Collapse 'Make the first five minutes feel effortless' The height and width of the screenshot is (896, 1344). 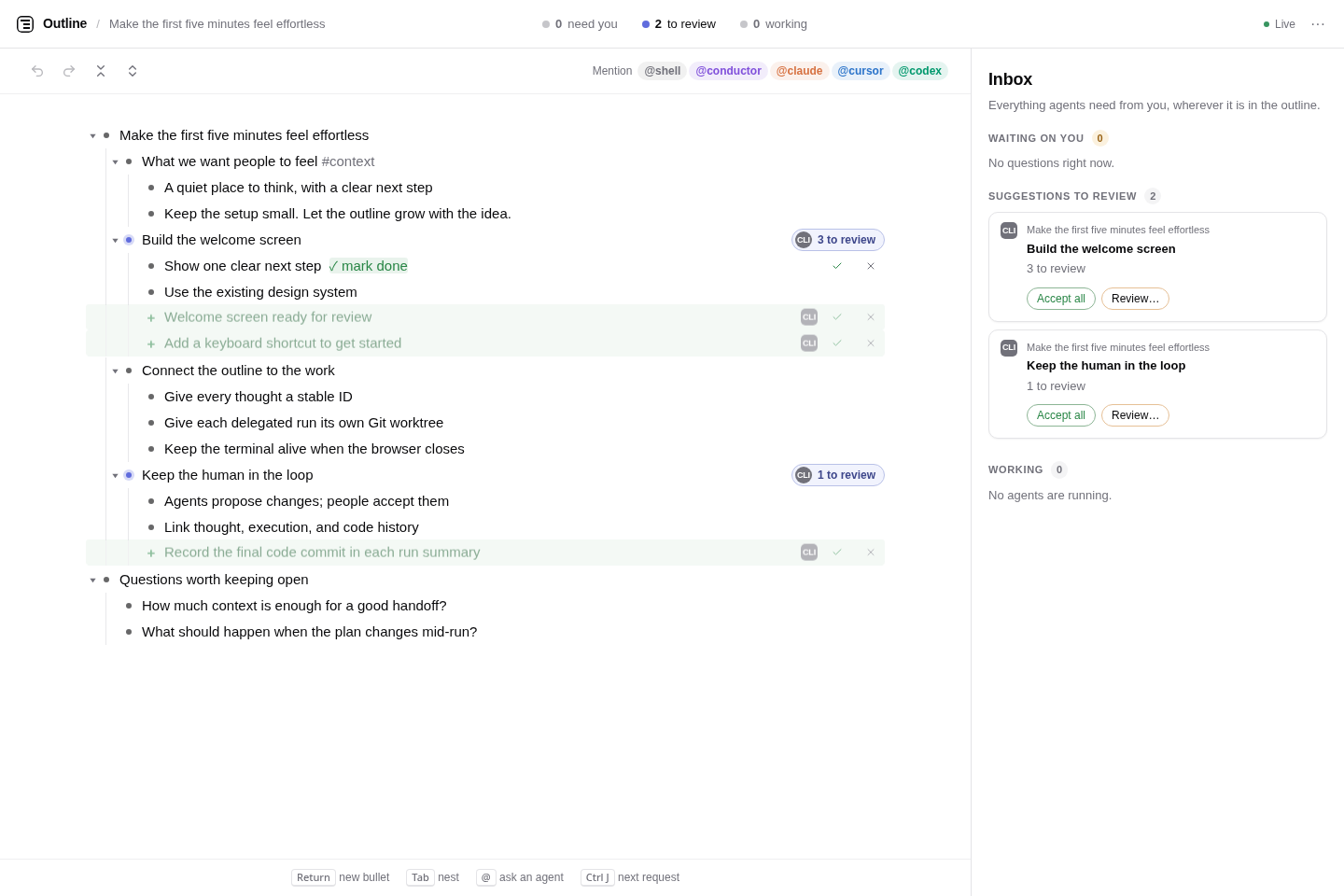92,136
